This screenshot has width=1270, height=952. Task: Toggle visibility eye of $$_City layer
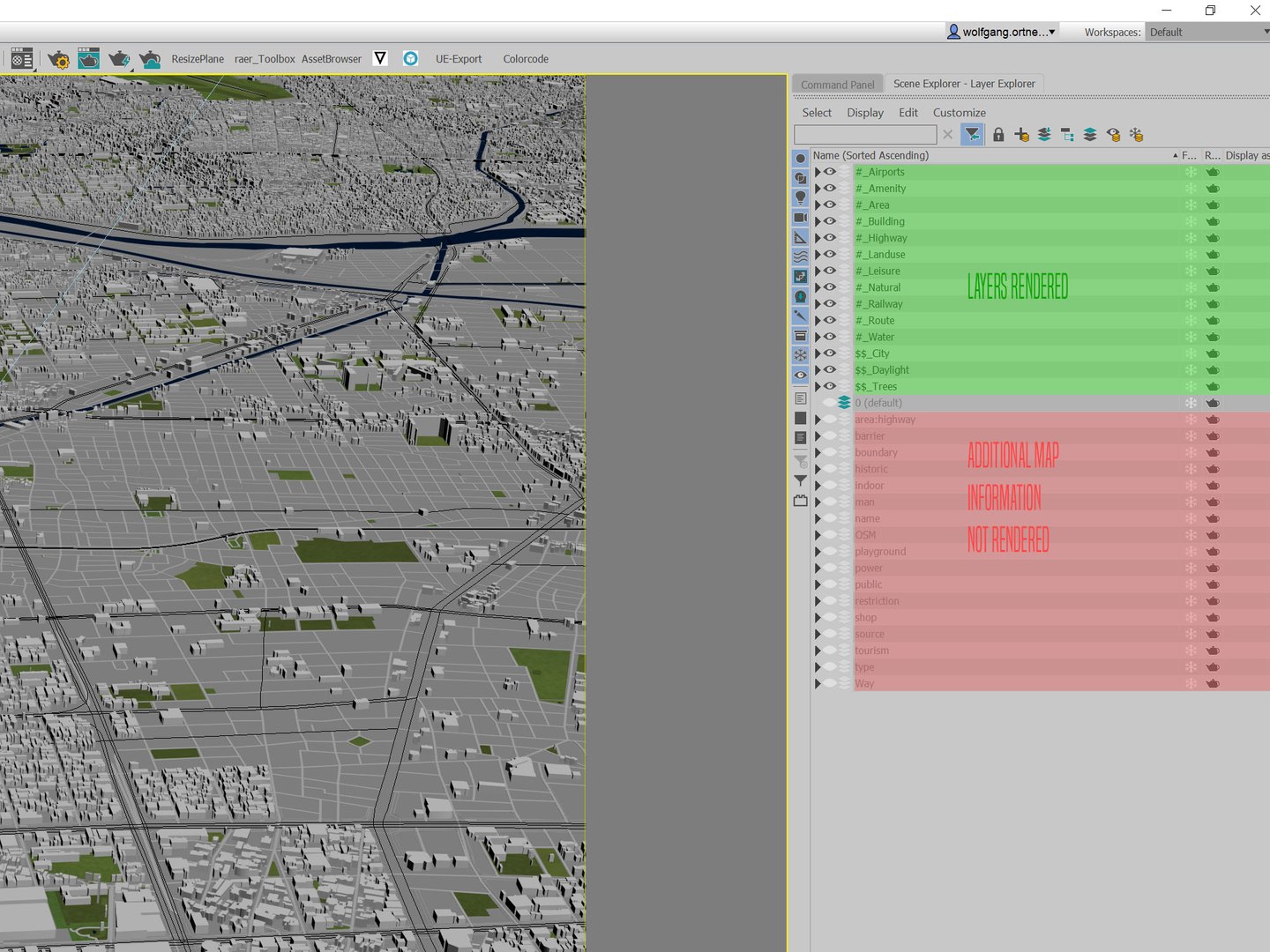(x=830, y=353)
